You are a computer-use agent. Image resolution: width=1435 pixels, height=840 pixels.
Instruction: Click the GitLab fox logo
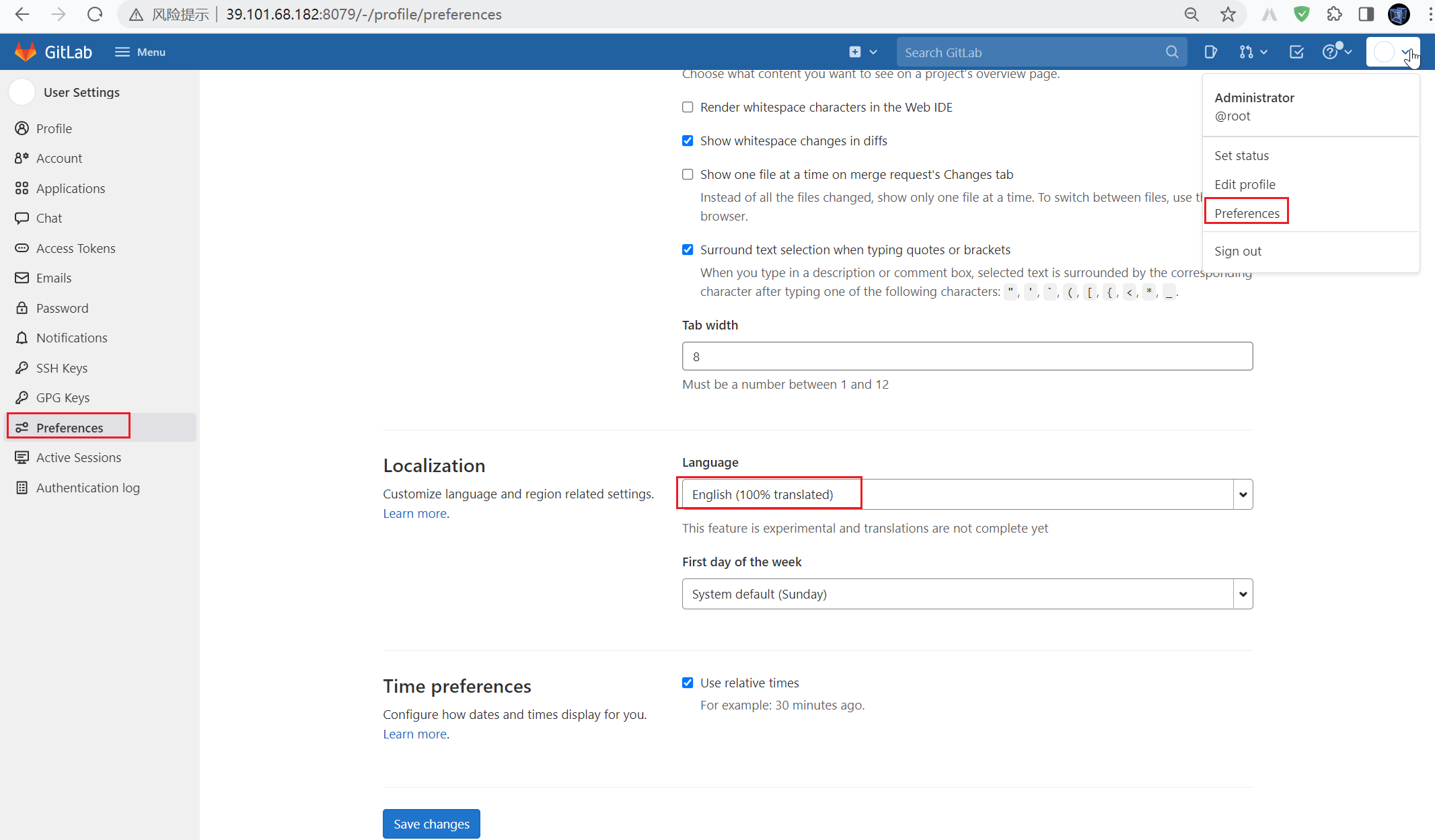pos(26,52)
